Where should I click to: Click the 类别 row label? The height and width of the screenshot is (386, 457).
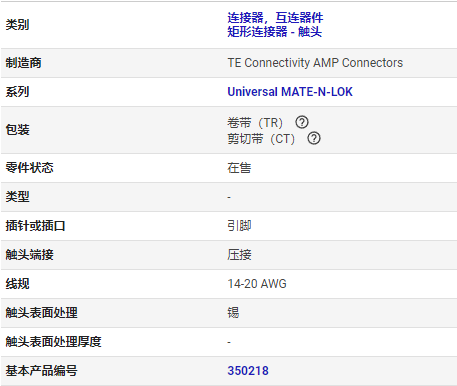(17, 25)
